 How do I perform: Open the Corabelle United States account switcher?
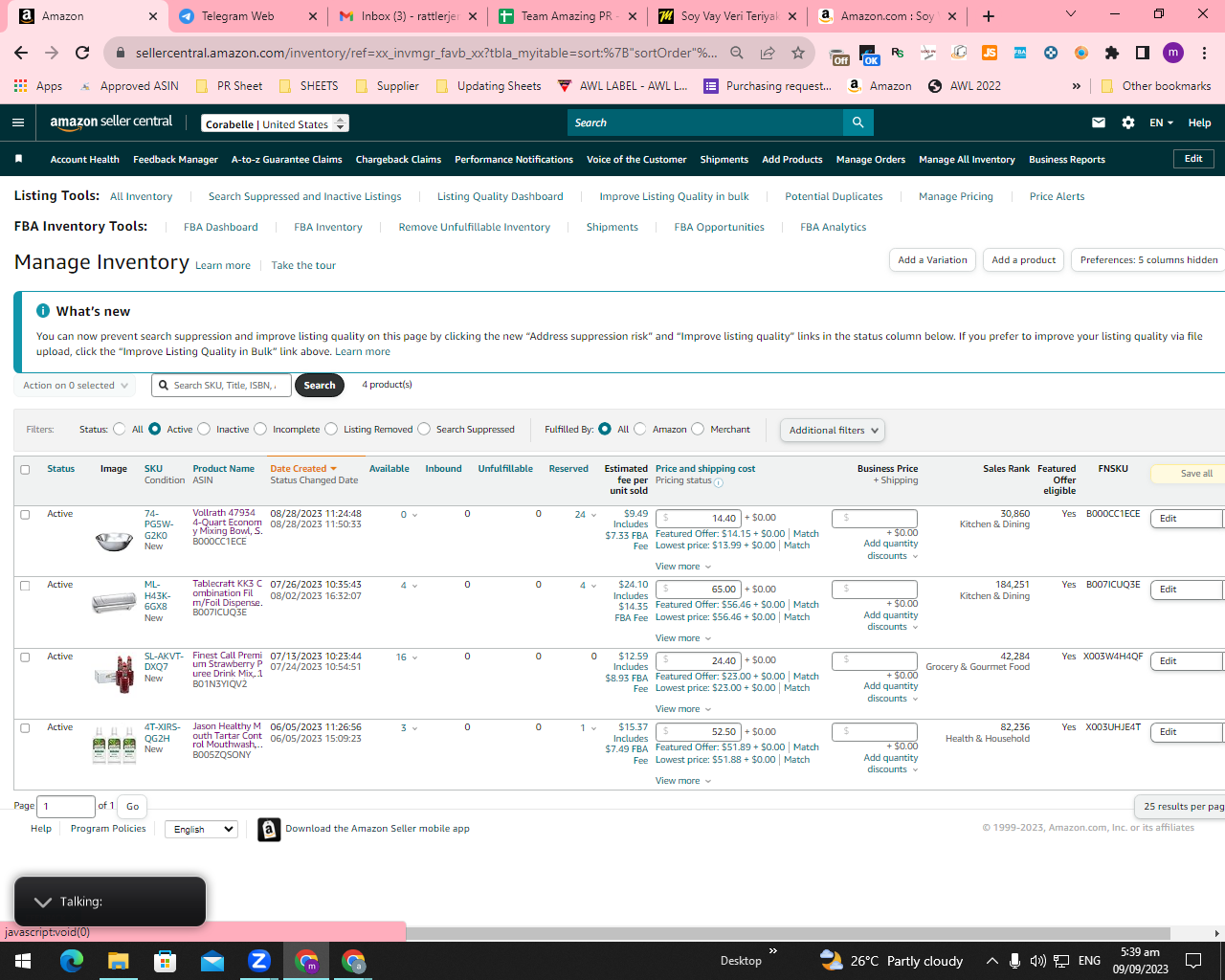point(276,123)
